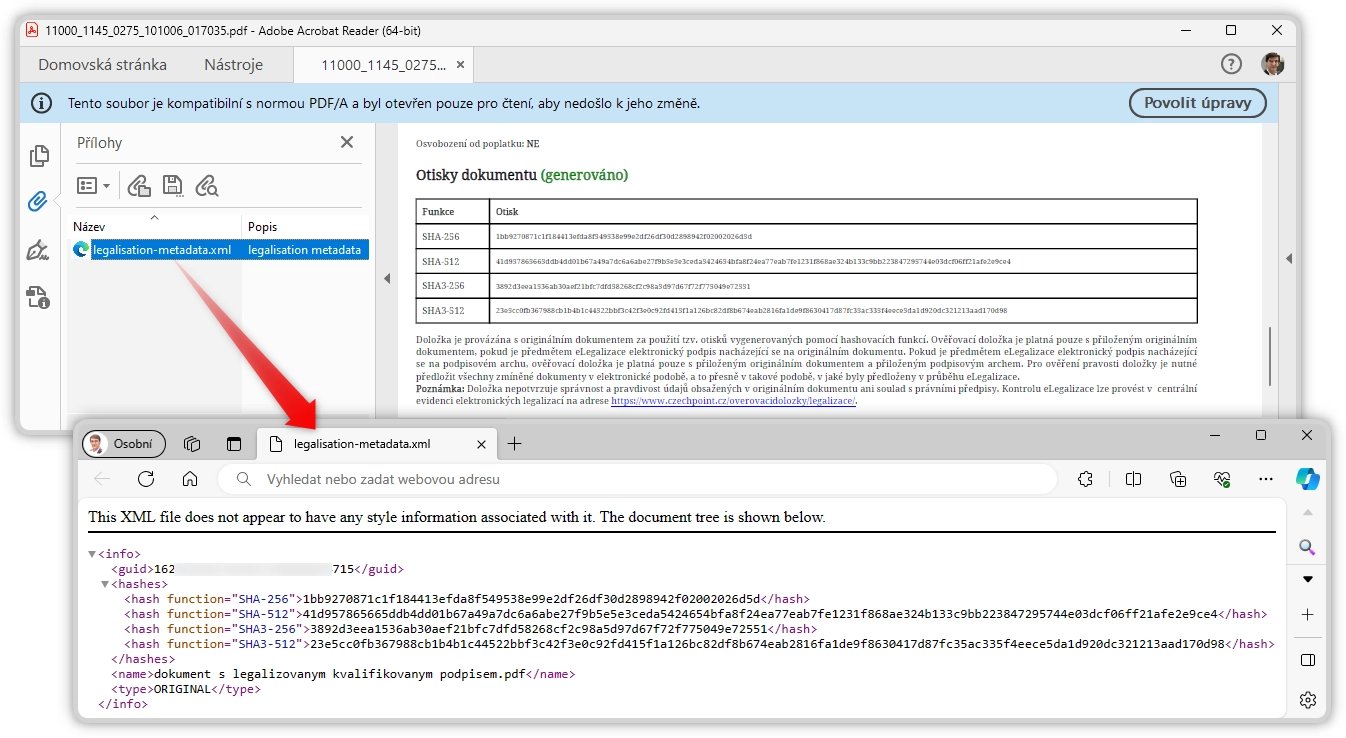
Task: Click the Edge back navigation arrow
Action: (102, 480)
